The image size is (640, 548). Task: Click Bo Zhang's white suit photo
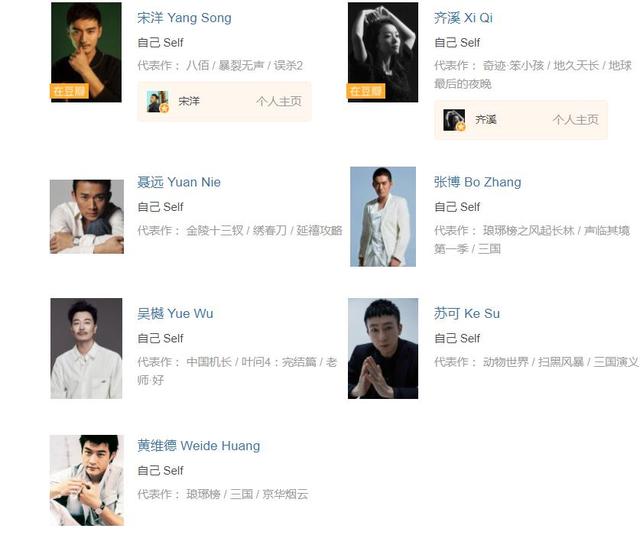click(x=383, y=217)
